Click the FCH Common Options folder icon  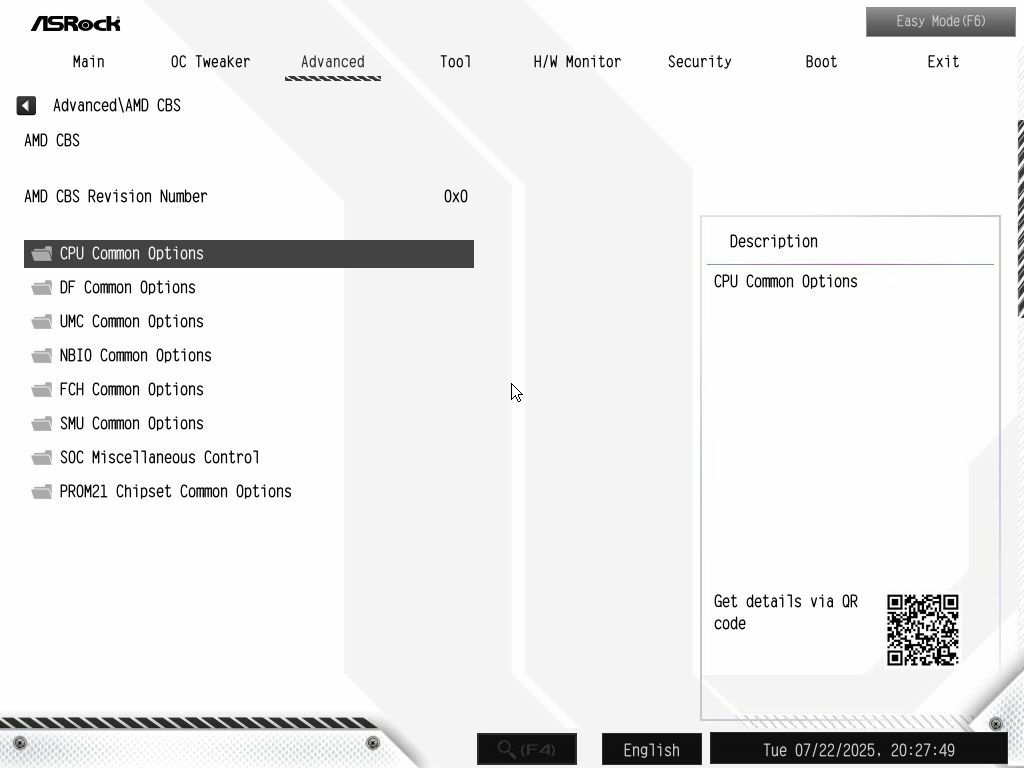pyautogui.click(x=42, y=389)
